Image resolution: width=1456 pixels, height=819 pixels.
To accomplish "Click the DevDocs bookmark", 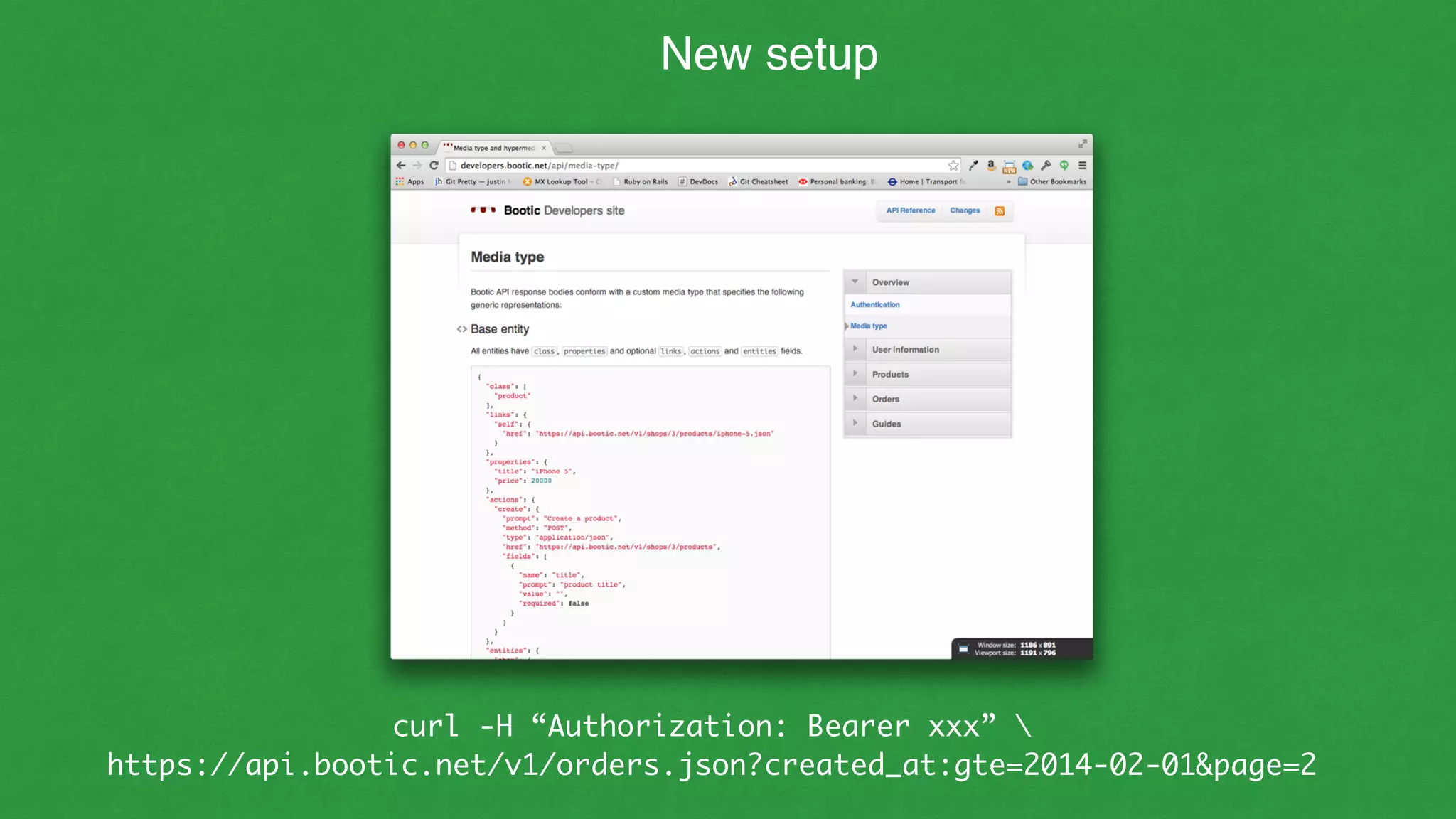I will [x=698, y=182].
